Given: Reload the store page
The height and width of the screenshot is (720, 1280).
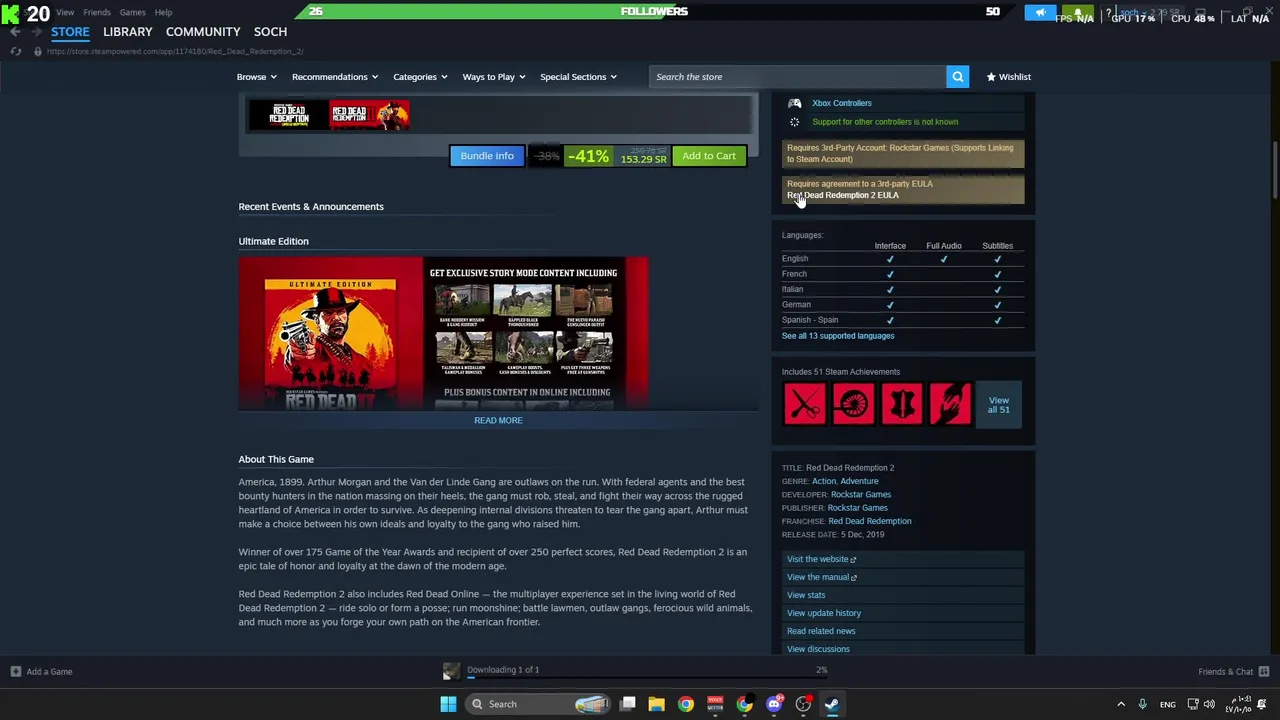Looking at the screenshot, I should point(15,51).
